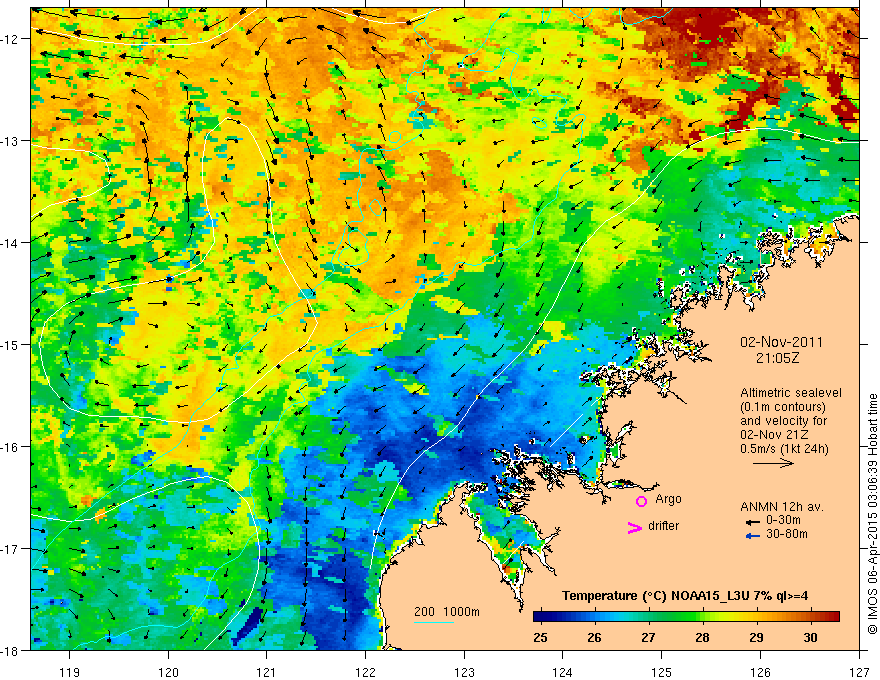The width and height of the screenshot is (880, 680).
Task: Click the latitude -13 axis label
Action: click(10, 141)
